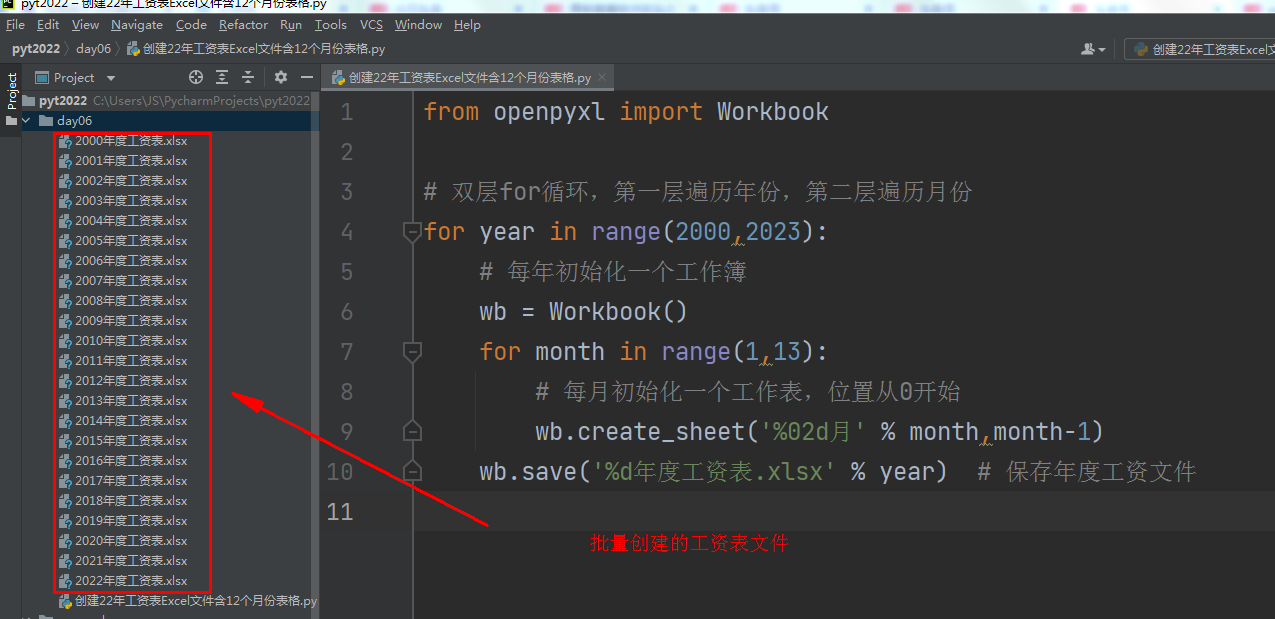Open the Code With Me user dropdown

[x=1093, y=48]
